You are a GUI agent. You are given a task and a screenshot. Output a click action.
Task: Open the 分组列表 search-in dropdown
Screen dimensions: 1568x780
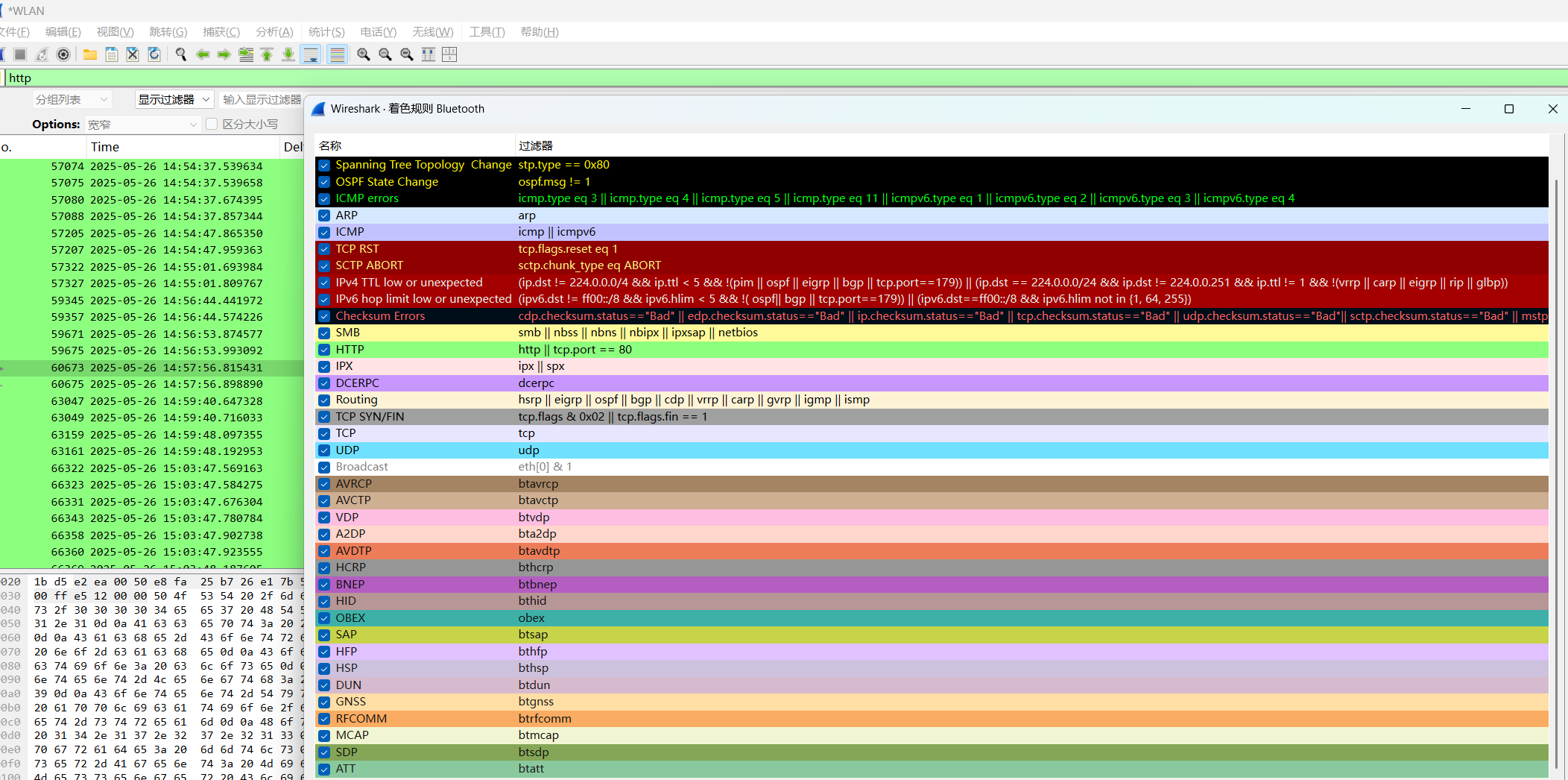(72, 99)
